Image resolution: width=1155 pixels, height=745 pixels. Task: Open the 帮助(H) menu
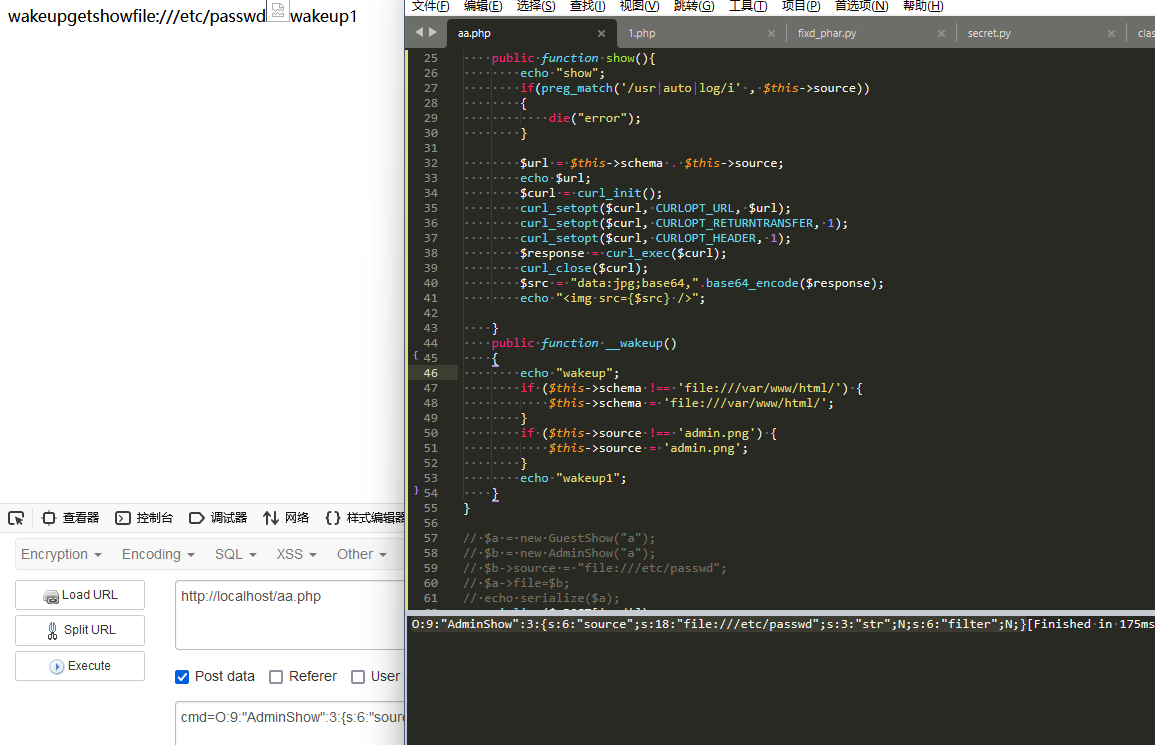tap(923, 6)
